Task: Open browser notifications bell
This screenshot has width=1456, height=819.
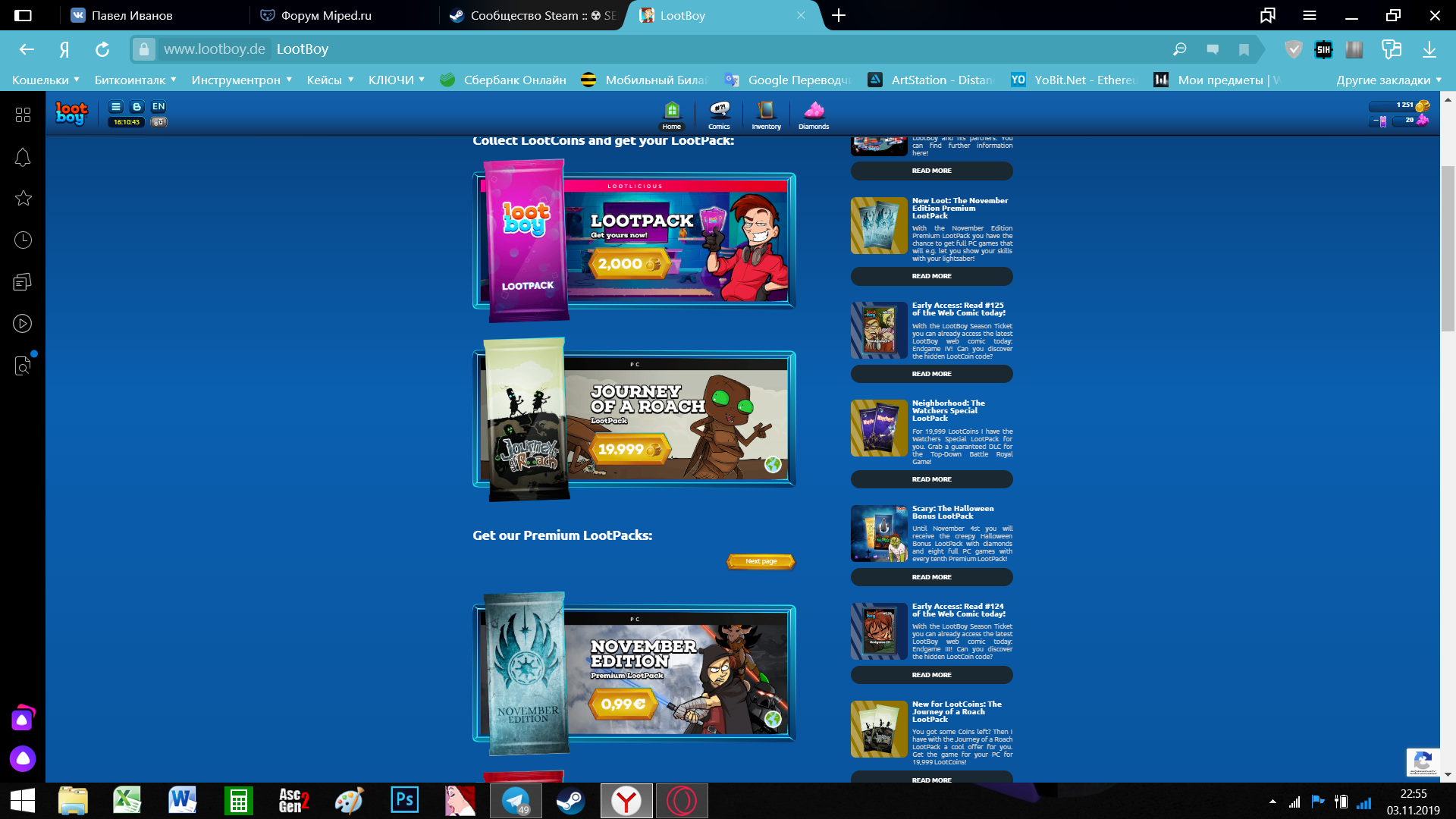Action: (23, 157)
